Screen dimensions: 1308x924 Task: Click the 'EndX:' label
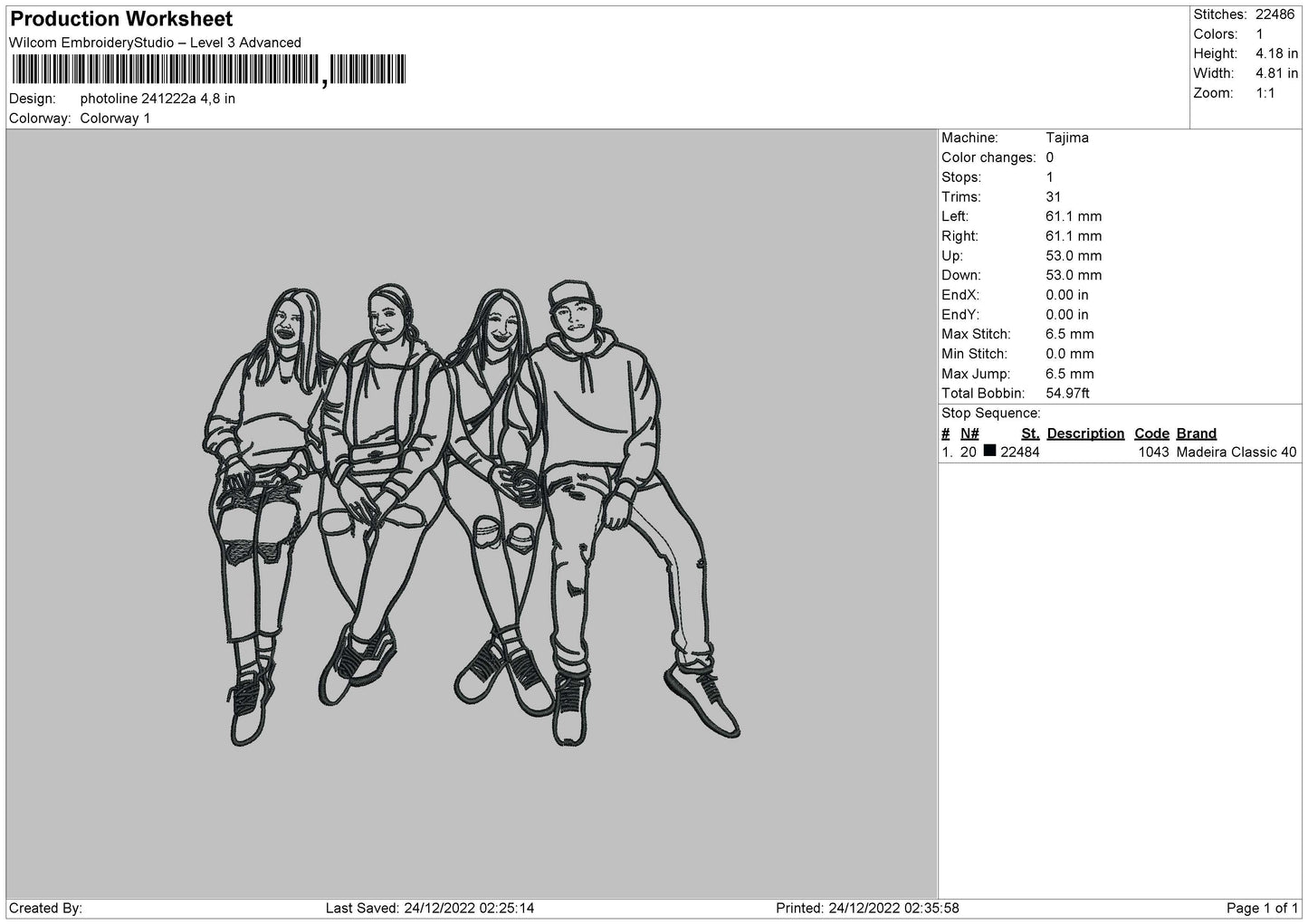click(960, 295)
